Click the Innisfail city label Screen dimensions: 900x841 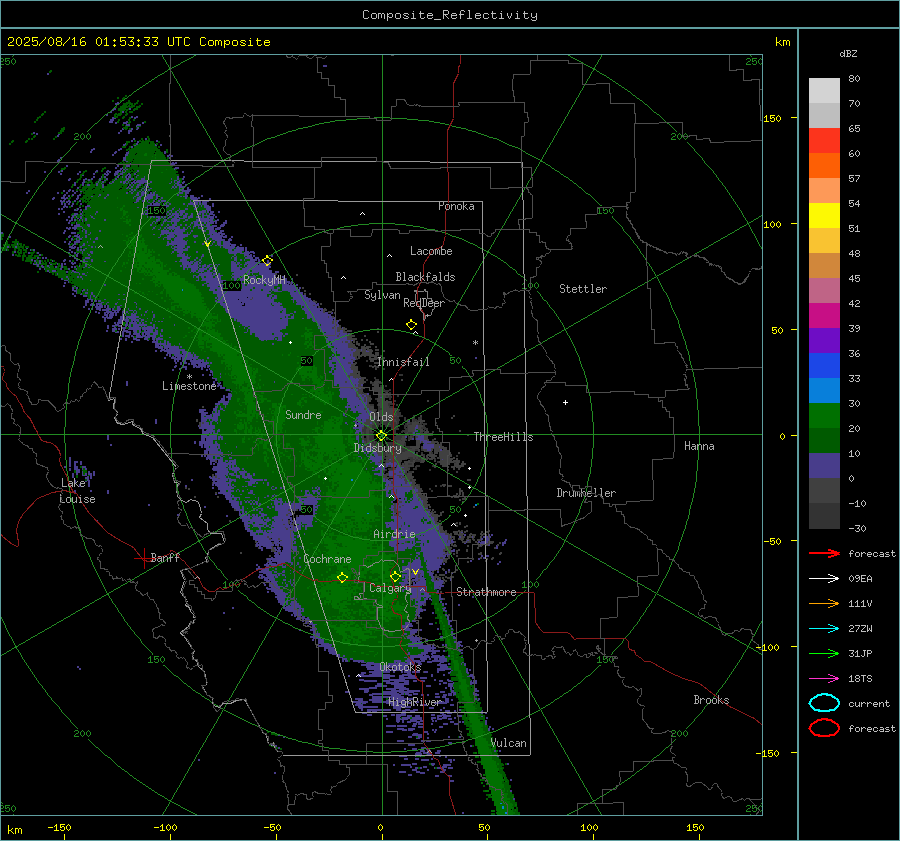point(403,362)
